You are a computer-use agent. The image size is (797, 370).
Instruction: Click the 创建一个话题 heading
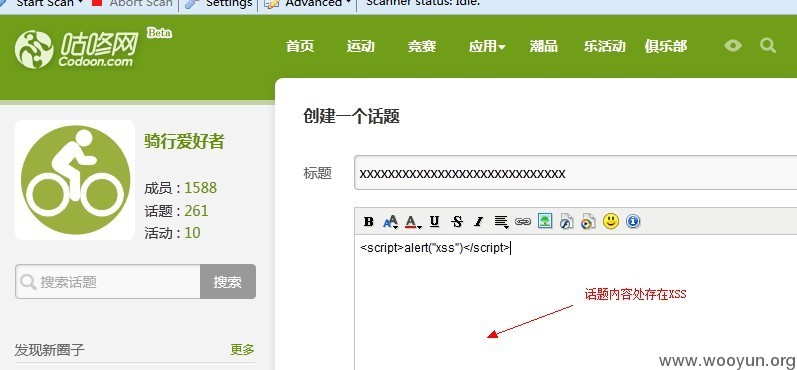coord(351,116)
